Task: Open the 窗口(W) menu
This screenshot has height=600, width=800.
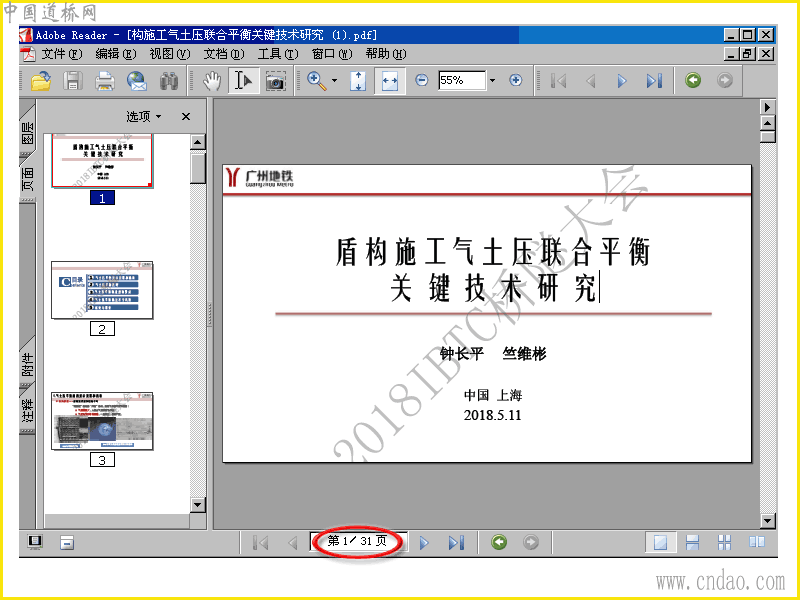Action: click(x=332, y=54)
